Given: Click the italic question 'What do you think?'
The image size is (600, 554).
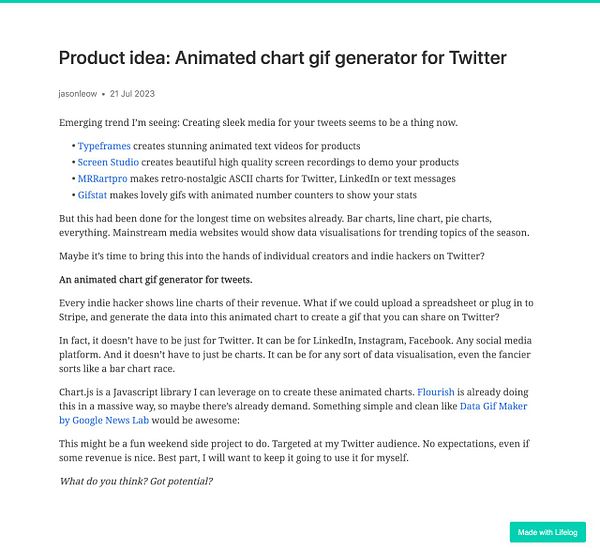Looking at the screenshot, I should 136,482.
